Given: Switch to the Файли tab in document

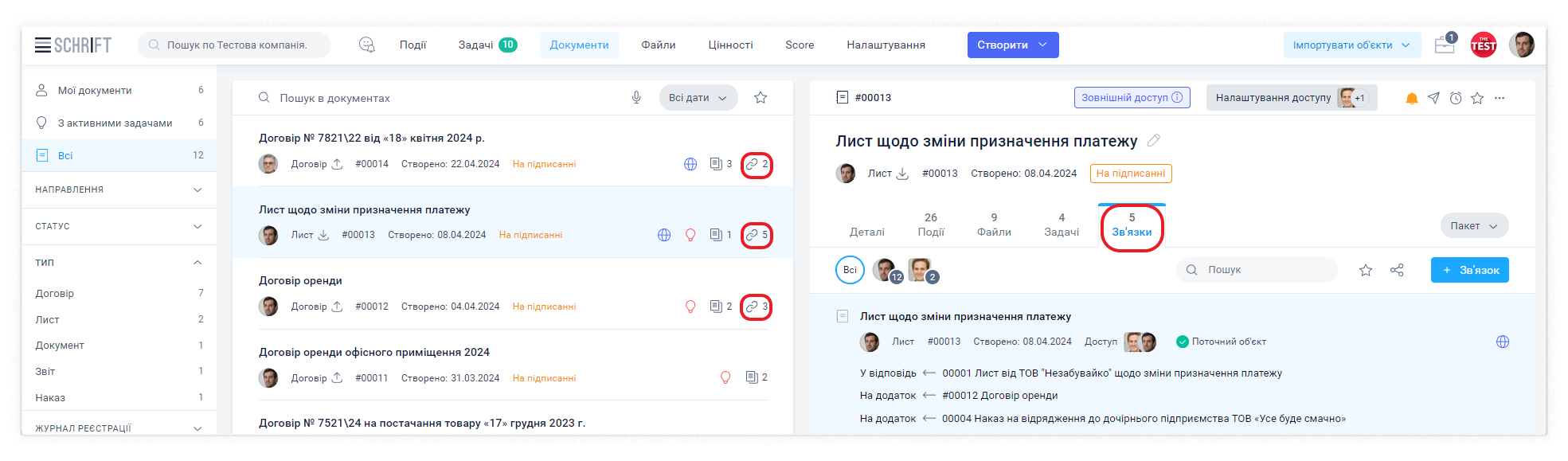Looking at the screenshot, I should [x=994, y=225].
